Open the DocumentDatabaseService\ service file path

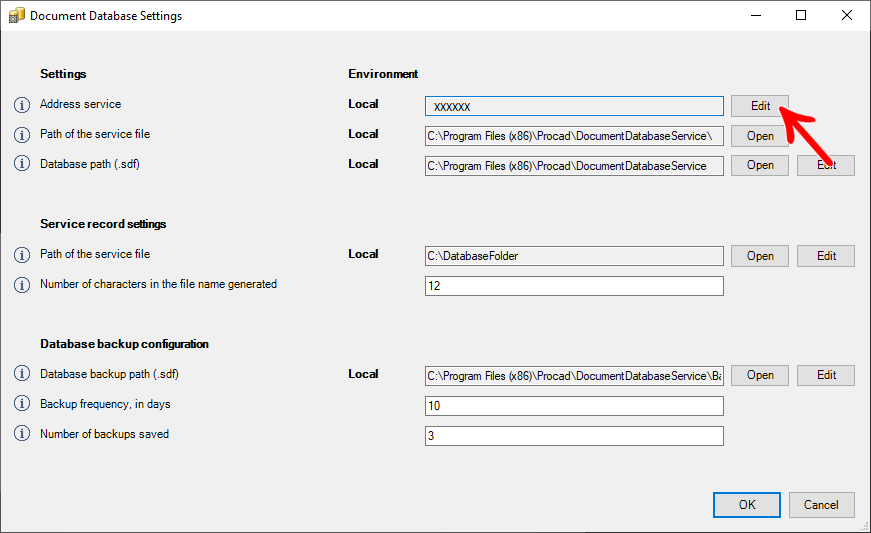click(x=759, y=135)
